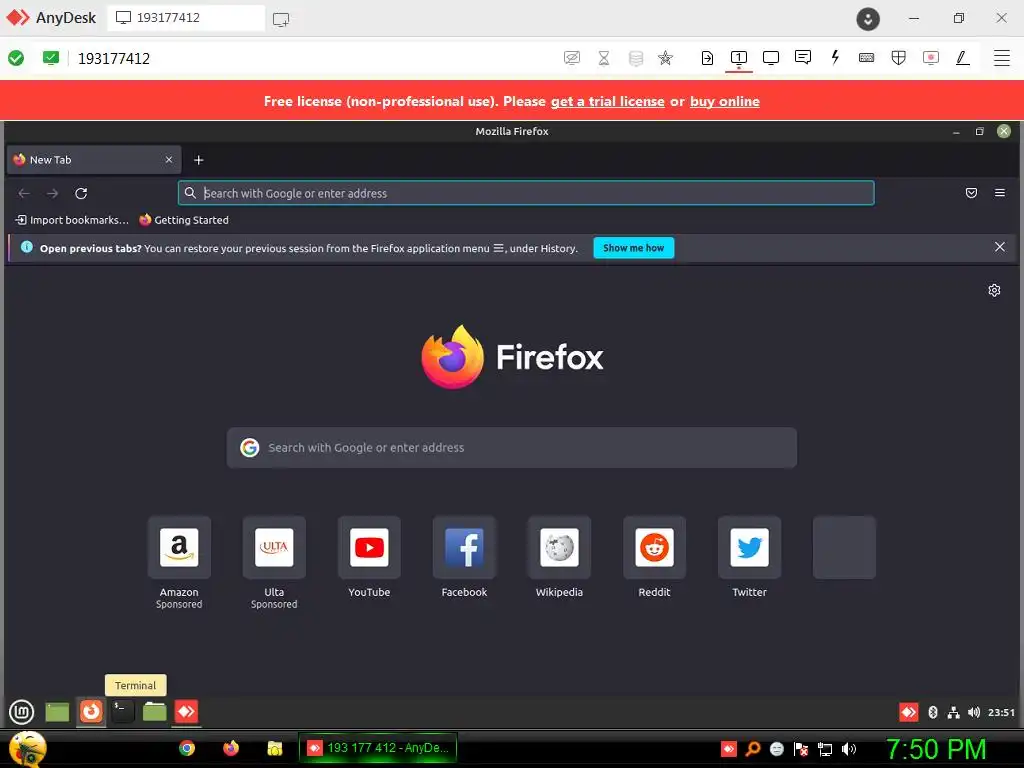Image resolution: width=1024 pixels, height=768 pixels.
Task: Click the address book star icon
Action: 665,58
